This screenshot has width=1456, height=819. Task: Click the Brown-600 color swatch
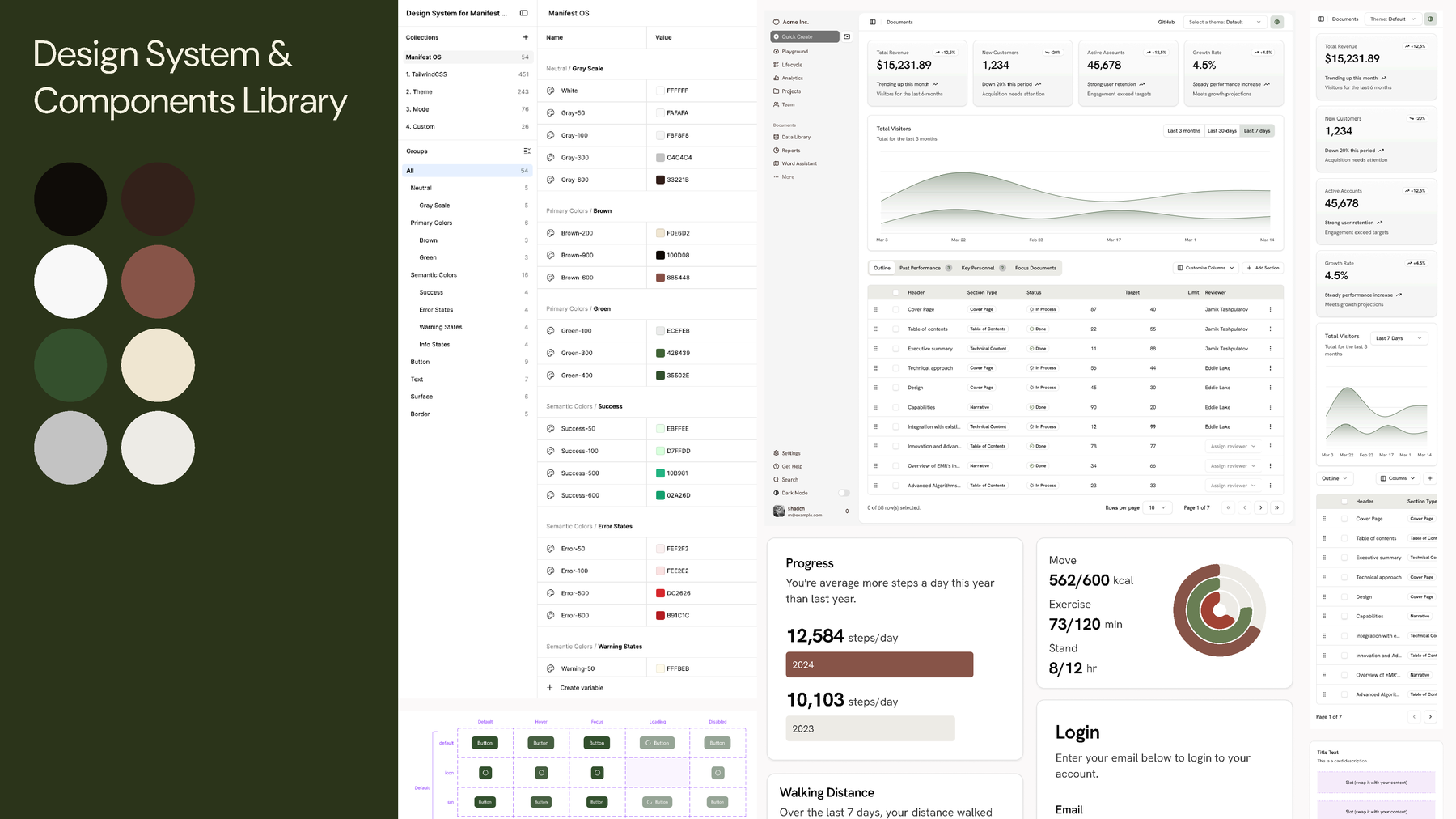pos(660,278)
